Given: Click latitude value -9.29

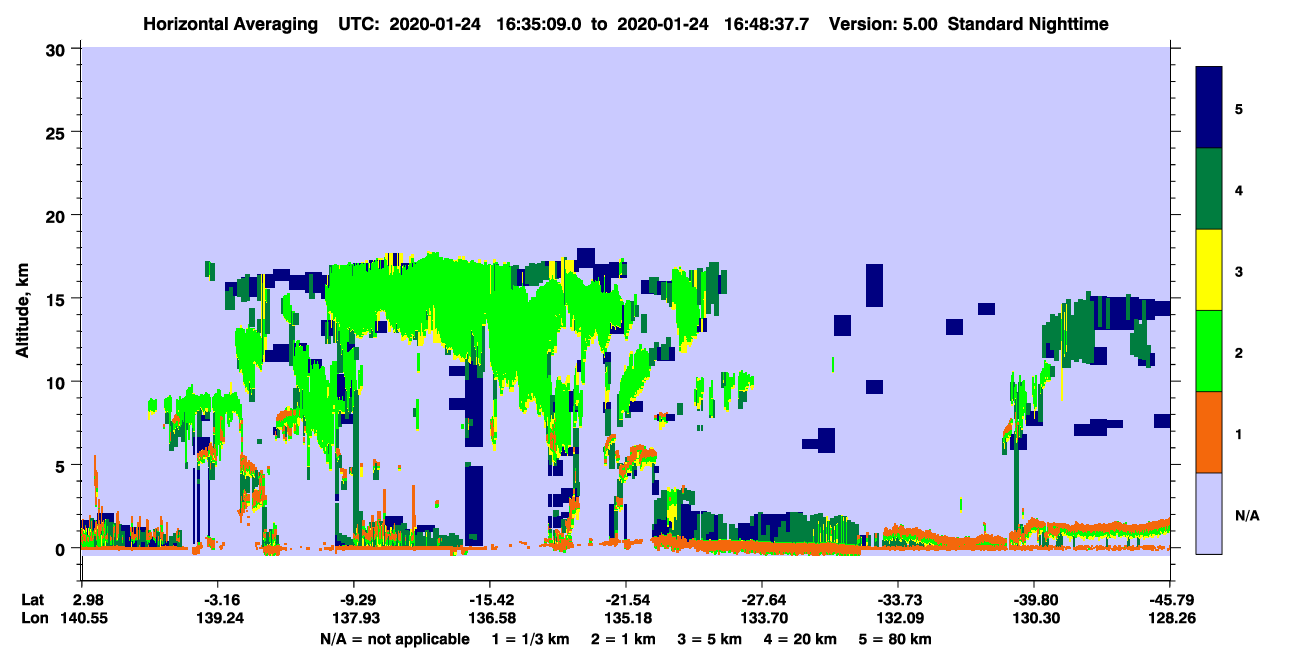Looking at the screenshot, I should click(354, 600).
